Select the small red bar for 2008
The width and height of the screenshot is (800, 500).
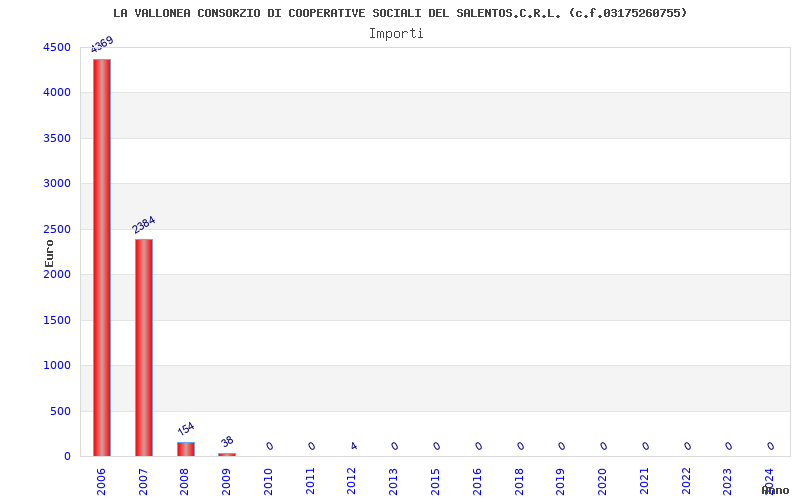tap(186, 449)
